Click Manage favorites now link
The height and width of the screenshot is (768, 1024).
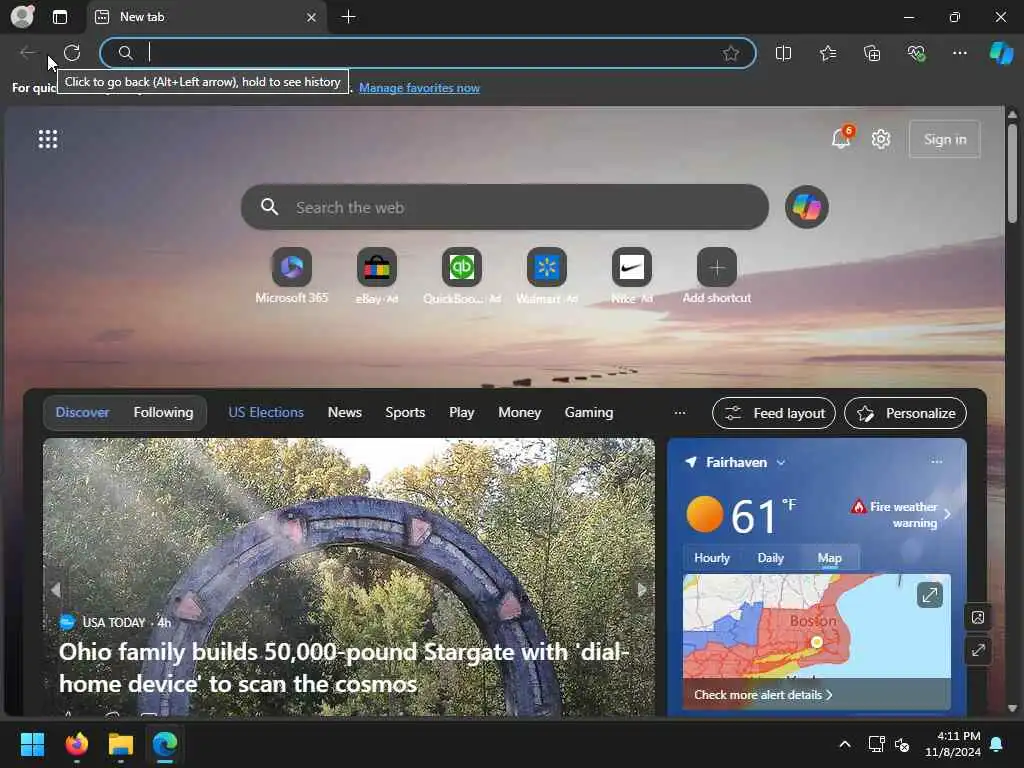pyautogui.click(x=419, y=88)
